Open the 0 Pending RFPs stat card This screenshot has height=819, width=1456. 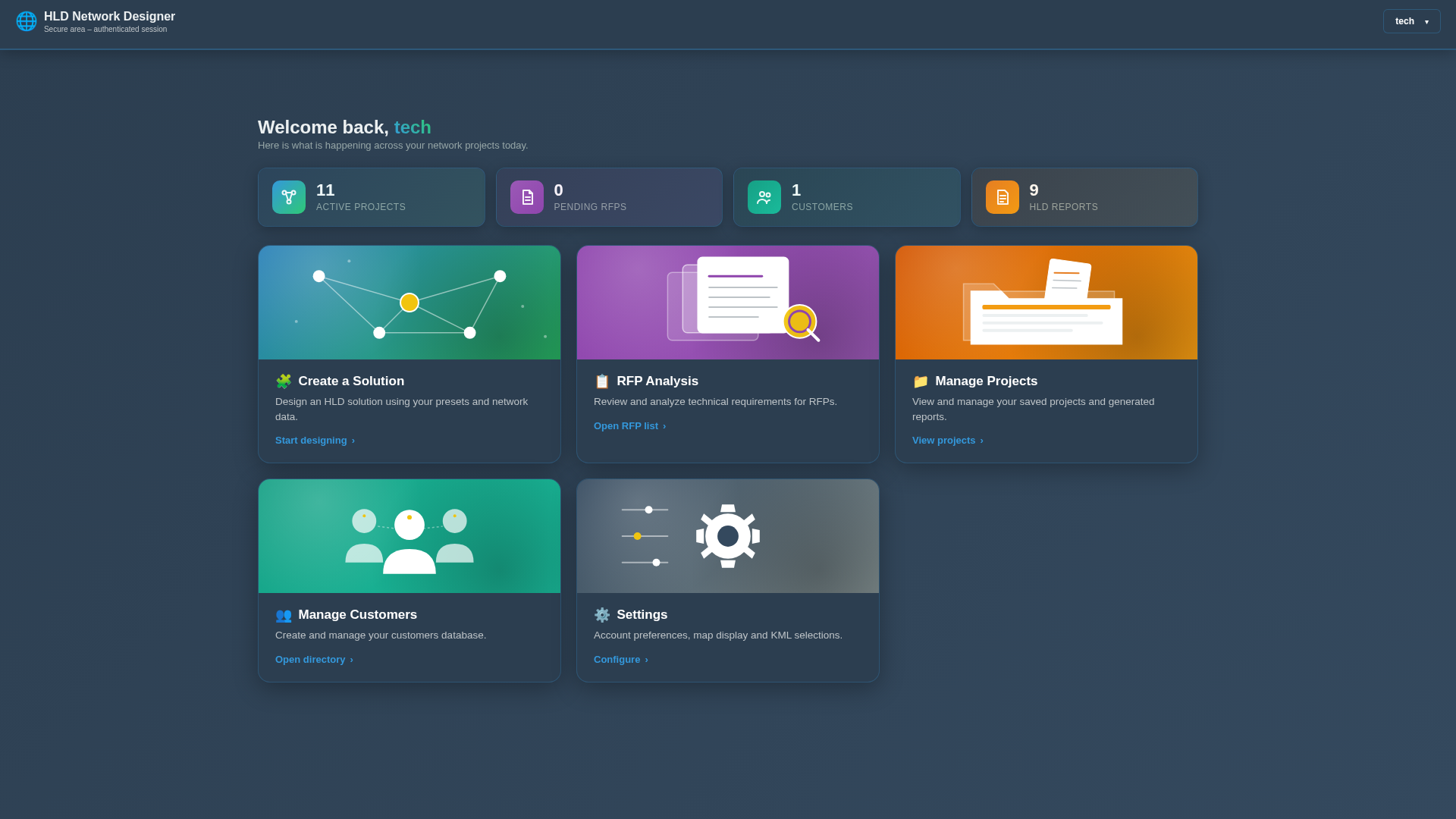point(609,197)
